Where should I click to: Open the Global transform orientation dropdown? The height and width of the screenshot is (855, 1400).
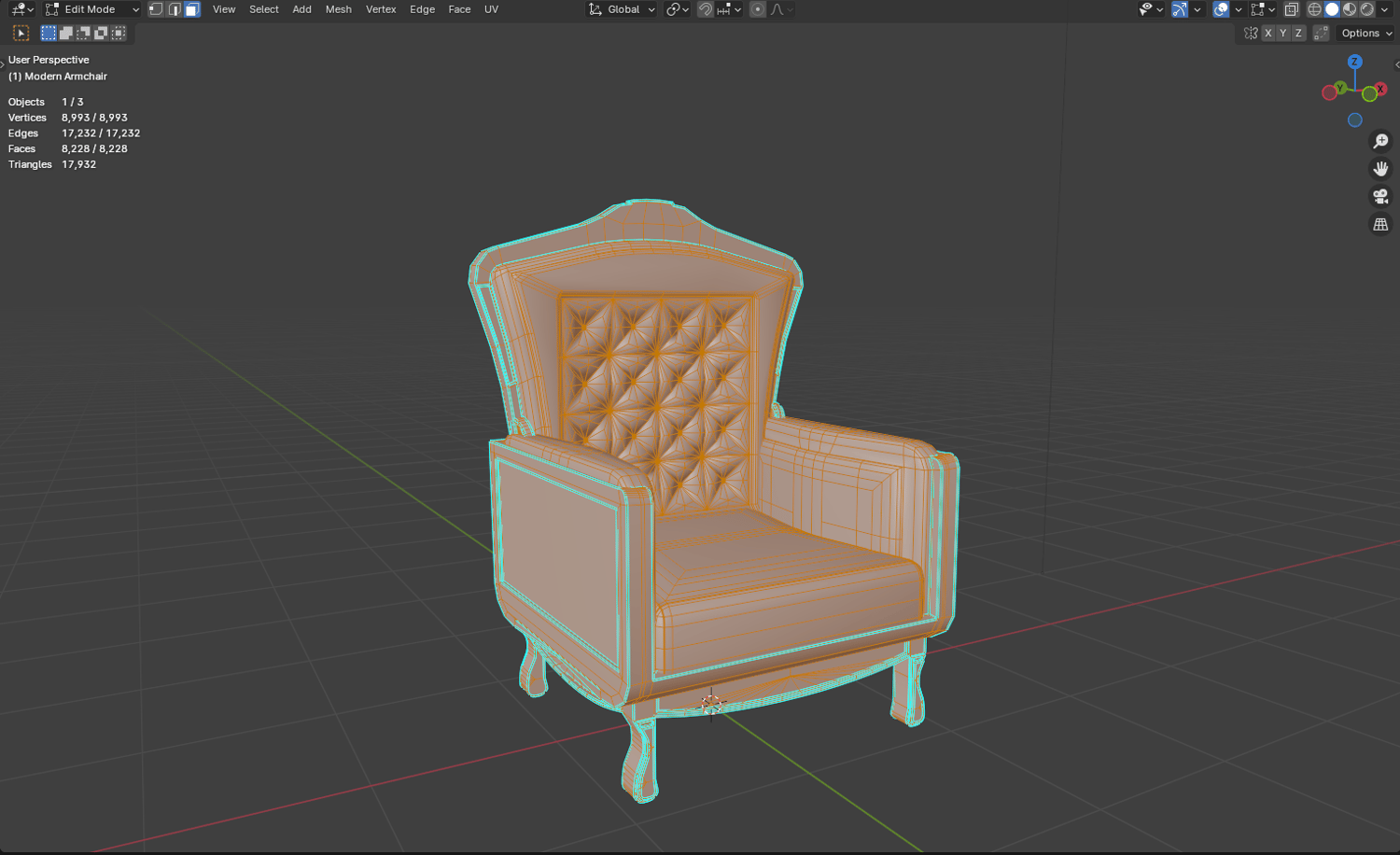click(622, 9)
